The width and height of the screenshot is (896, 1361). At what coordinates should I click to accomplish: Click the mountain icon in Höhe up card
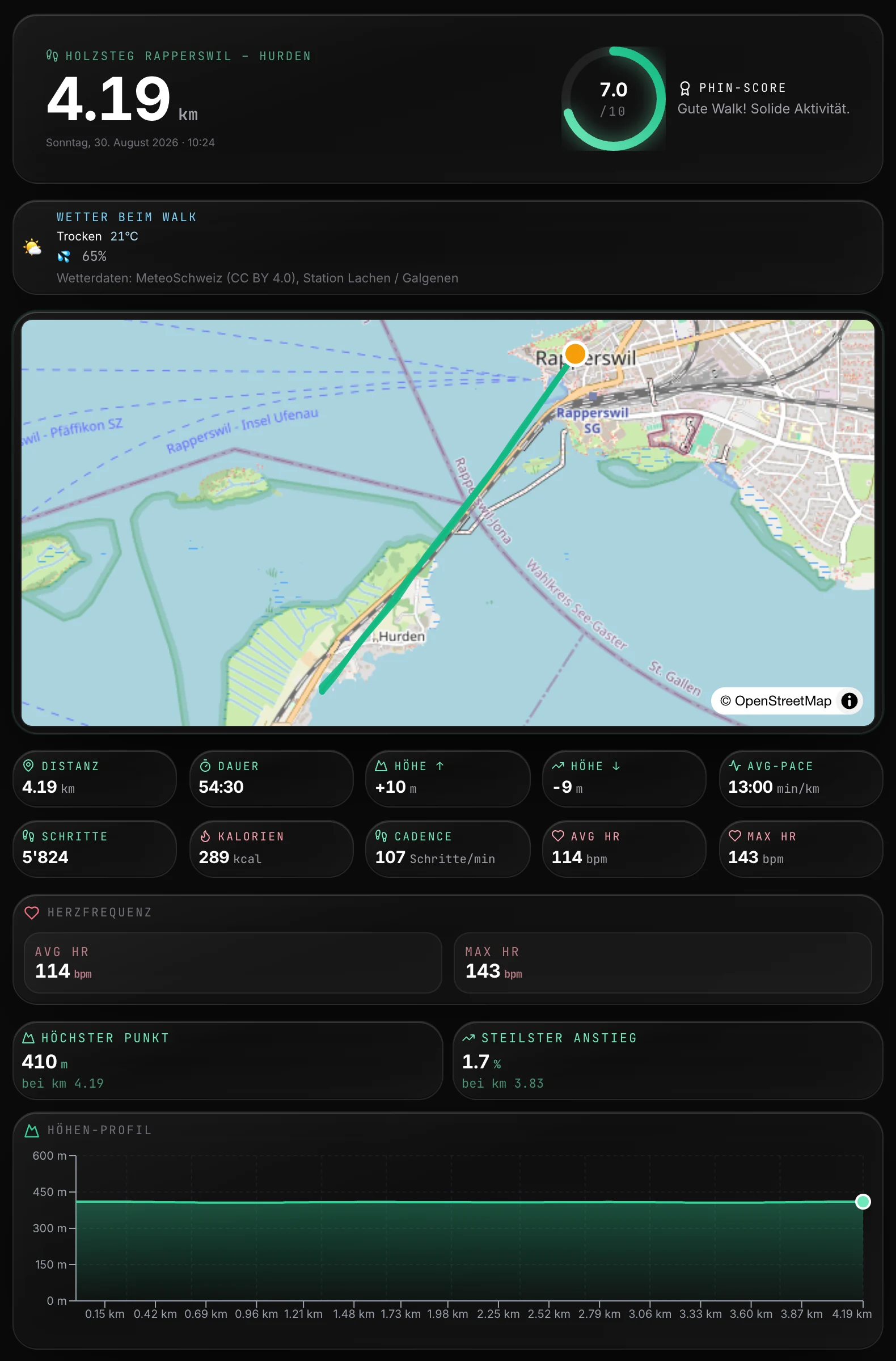tap(382, 766)
